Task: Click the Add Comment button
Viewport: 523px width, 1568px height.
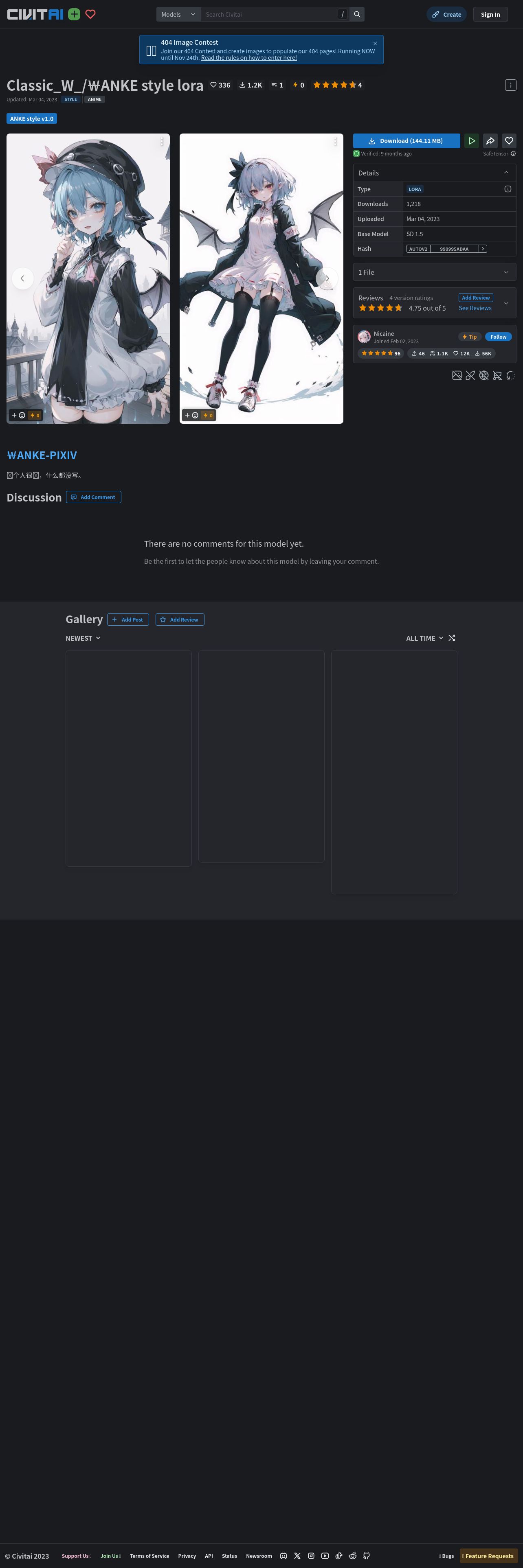Action: (x=94, y=497)
